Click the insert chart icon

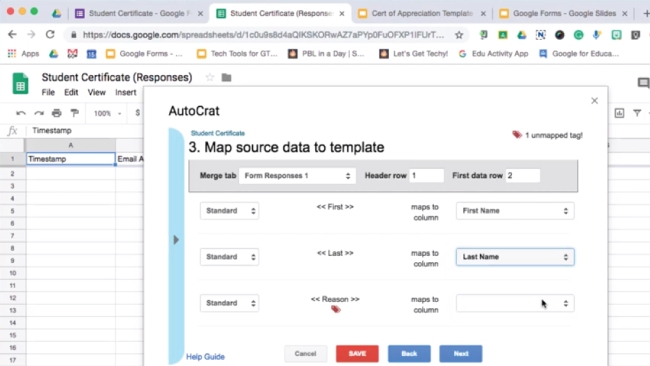(x=619, y=113)
